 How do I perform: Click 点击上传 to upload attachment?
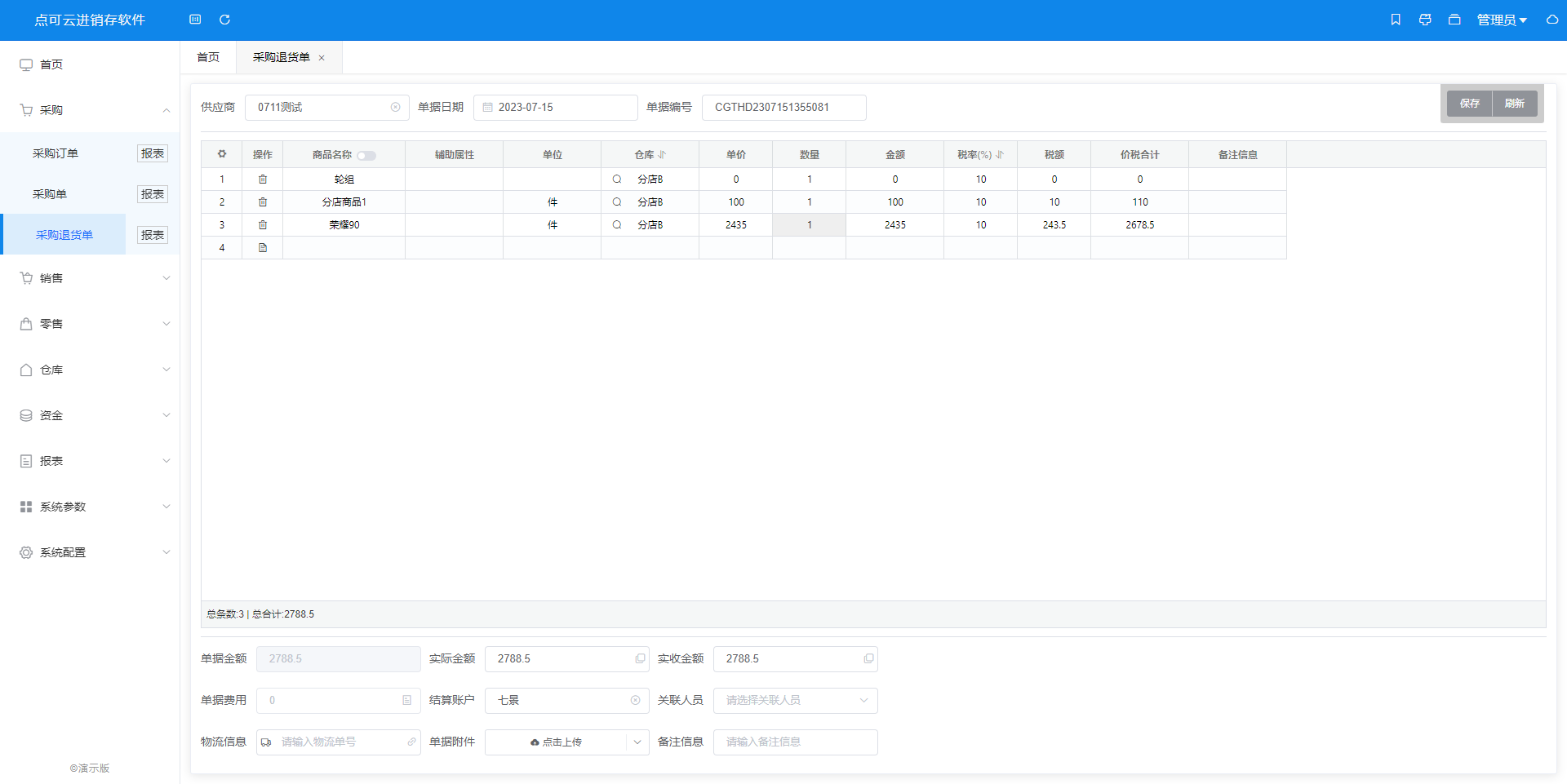click(x=556, y=742)
